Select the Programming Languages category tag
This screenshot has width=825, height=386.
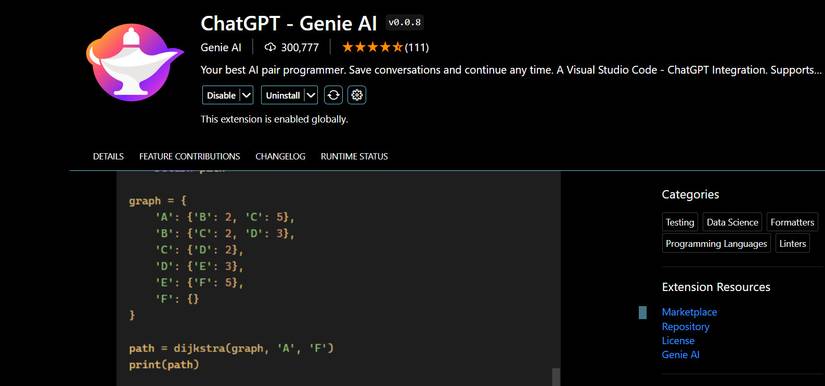(716, 243)
